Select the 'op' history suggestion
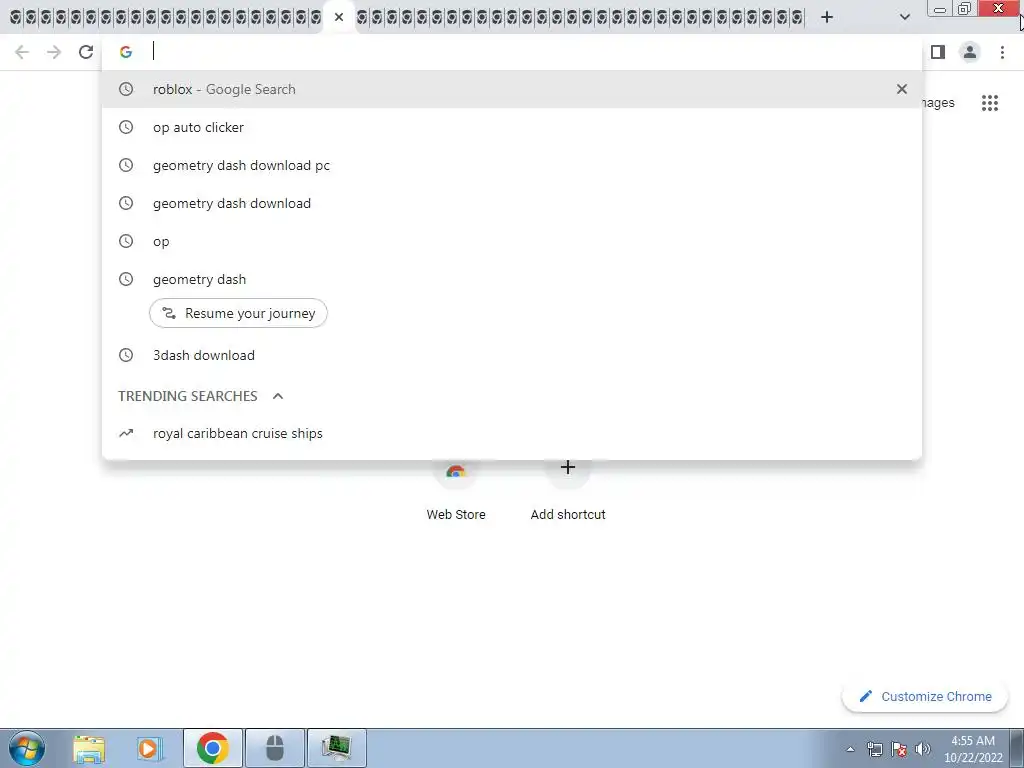The image size is (1024, 768). [x=512, y=241]
